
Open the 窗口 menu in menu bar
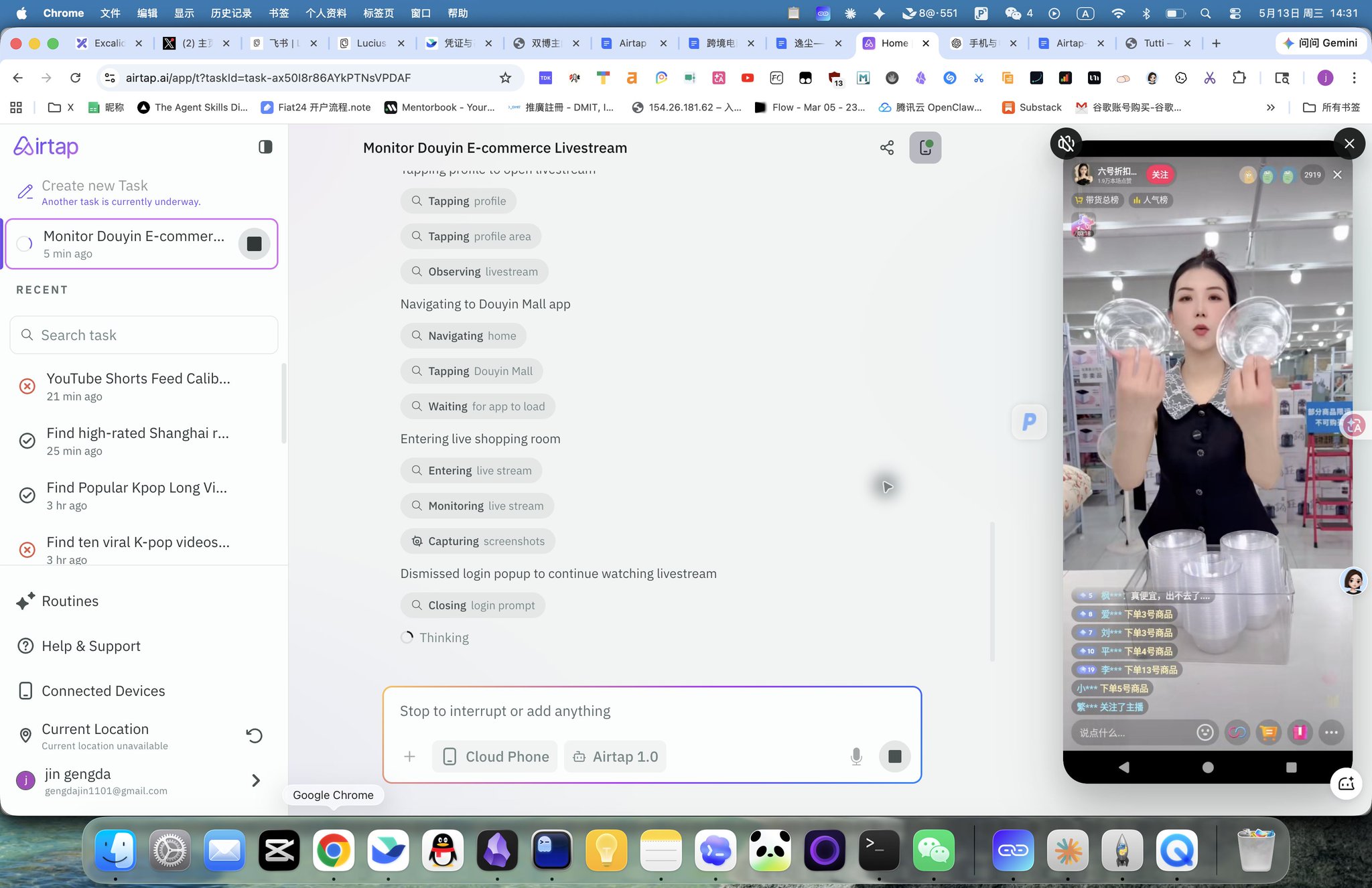tap(421, 13)
